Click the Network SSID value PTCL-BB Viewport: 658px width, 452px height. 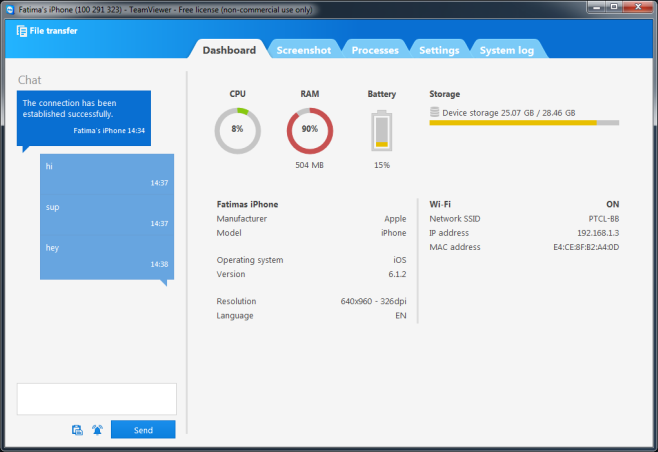pyautogui.click(x=603, y=219)
